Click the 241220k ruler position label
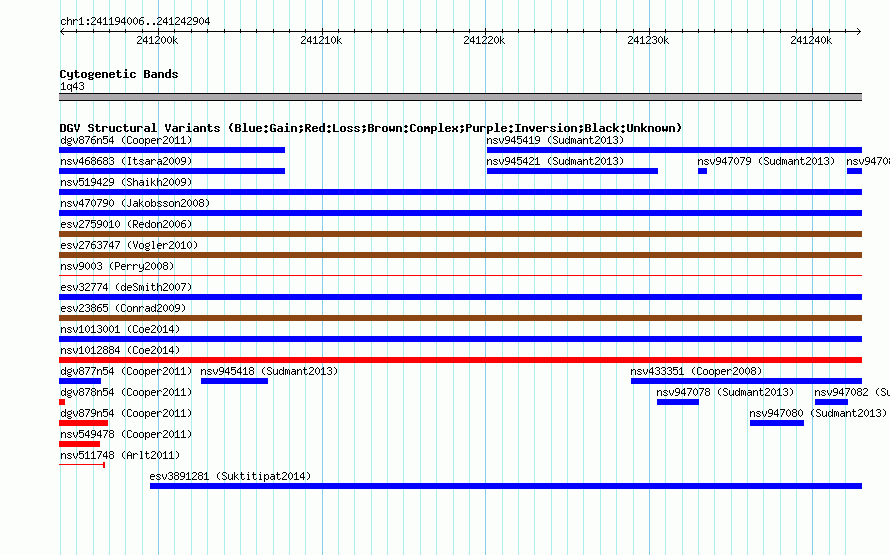 tap(484, 40)
